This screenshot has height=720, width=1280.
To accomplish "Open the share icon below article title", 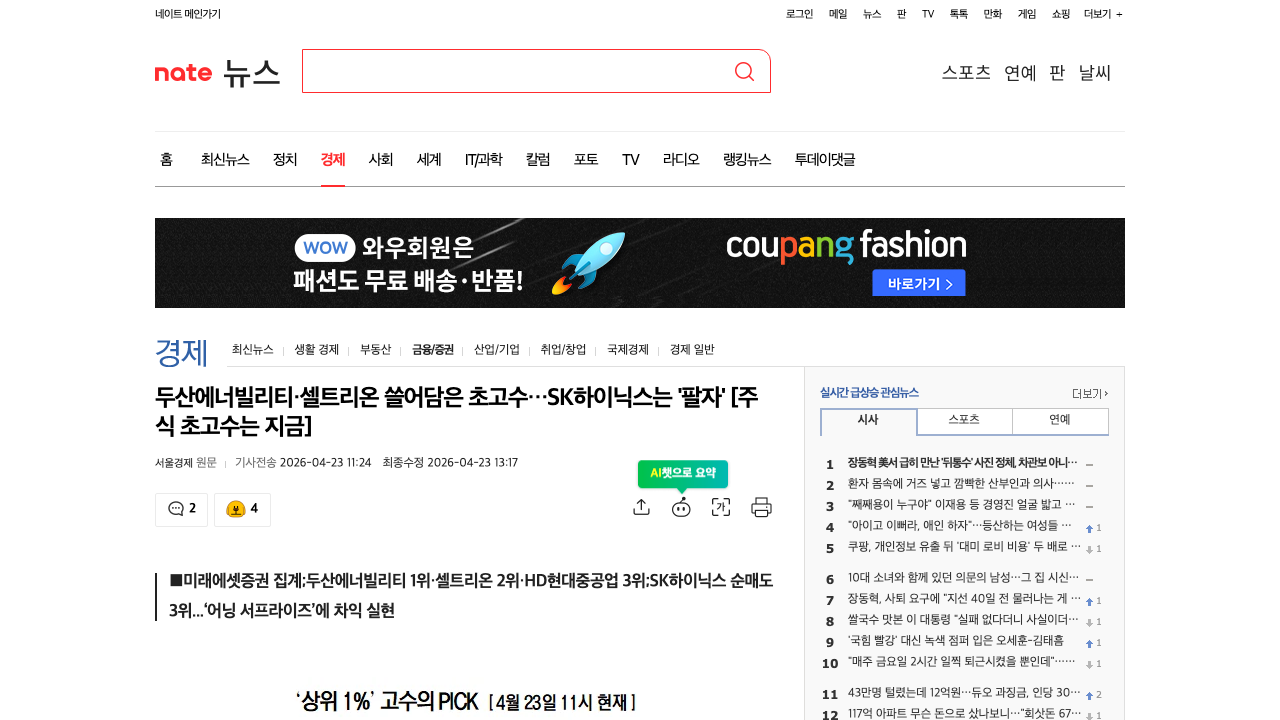I will (x=642, y=507).
